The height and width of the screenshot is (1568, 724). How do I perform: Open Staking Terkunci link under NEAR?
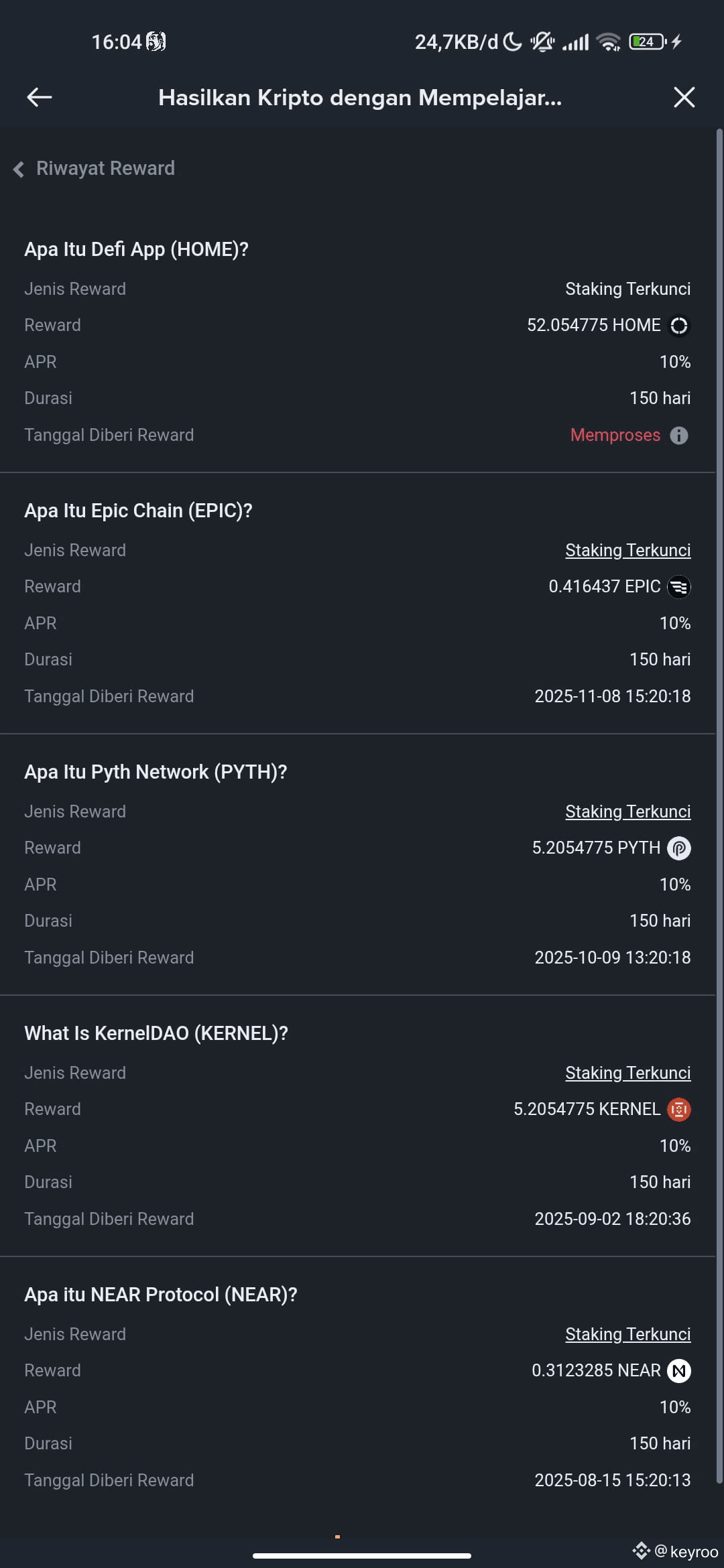click(x=627, y=1334)
